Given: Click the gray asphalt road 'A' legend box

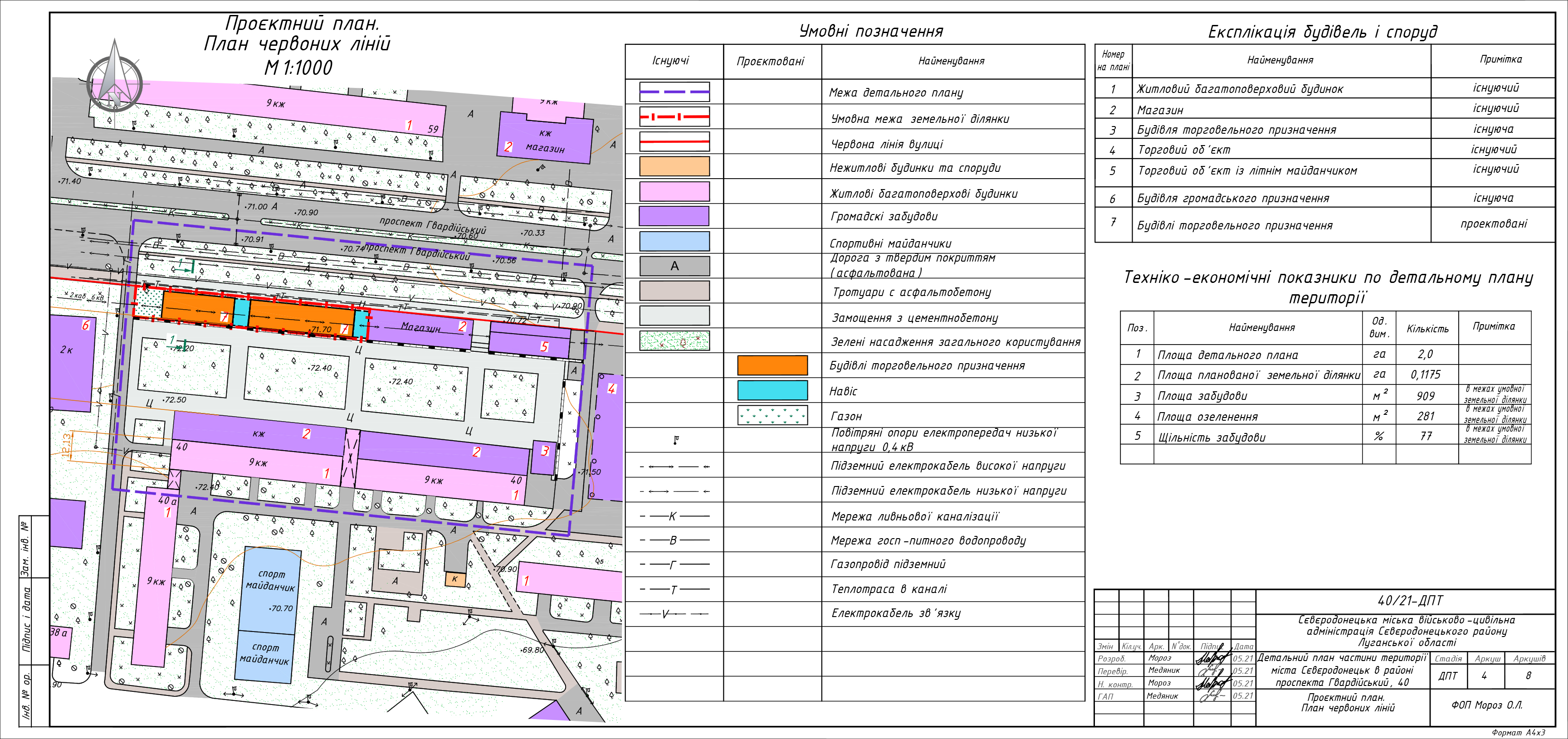Looking at the screenshot, I should tap(674, 266).
